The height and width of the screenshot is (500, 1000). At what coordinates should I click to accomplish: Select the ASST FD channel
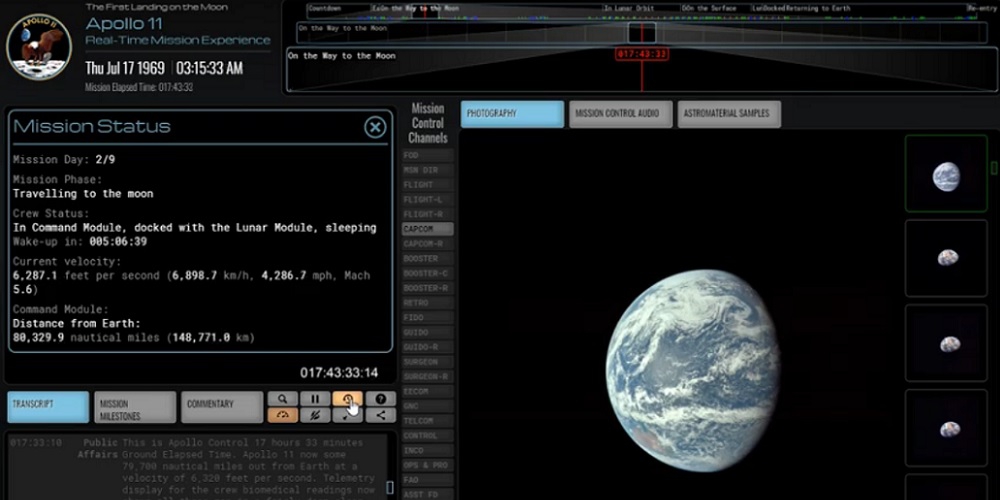tap(428, 494)
